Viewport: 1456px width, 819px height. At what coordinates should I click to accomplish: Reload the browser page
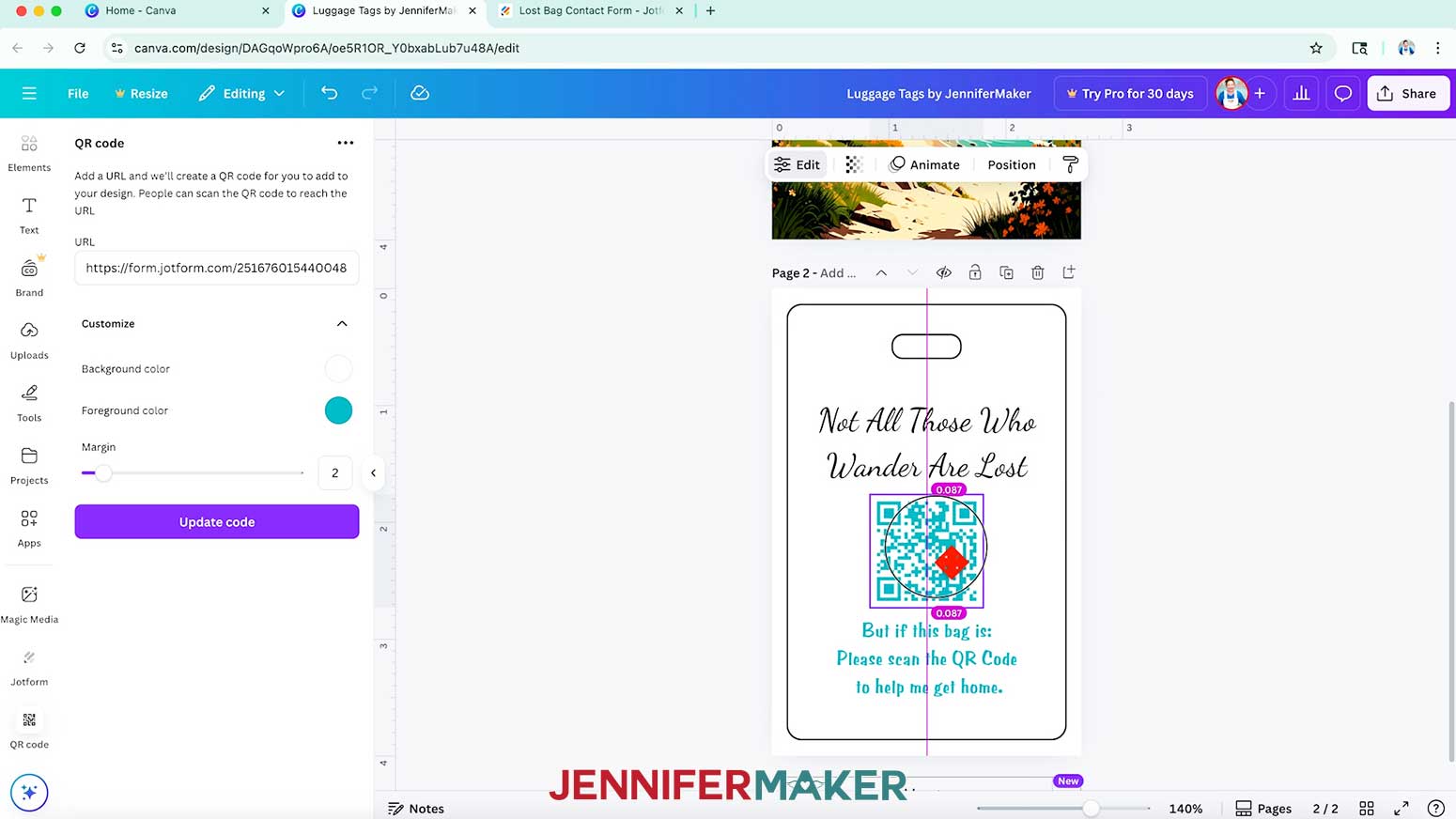tap(80, 48)
